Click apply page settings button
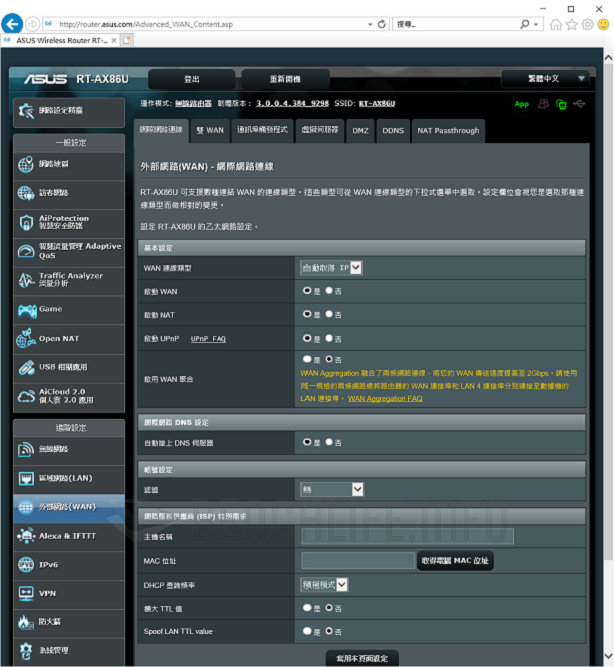614x667 pixels. (x=362, y=658)
